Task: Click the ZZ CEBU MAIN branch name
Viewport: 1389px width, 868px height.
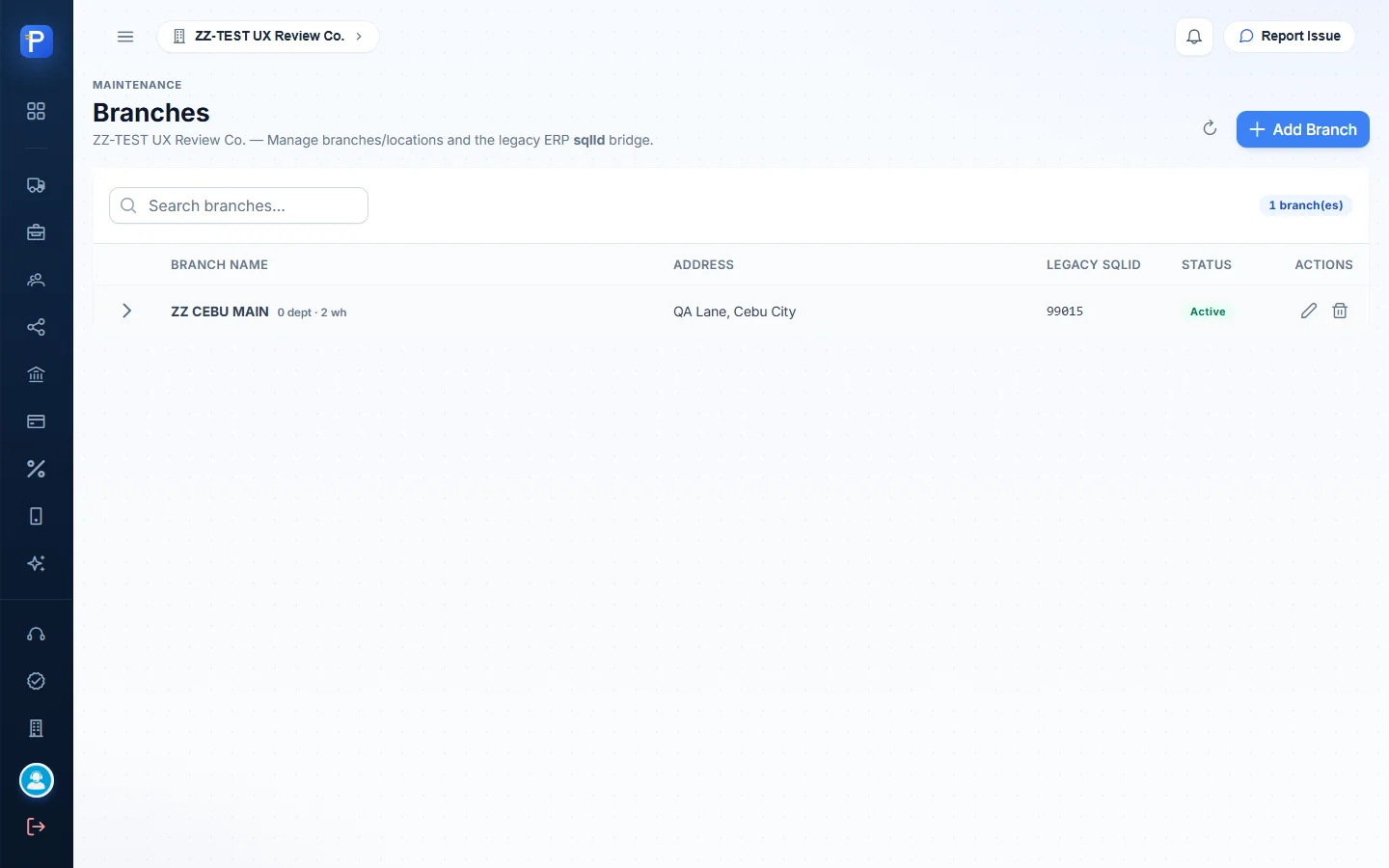Action: point(220,312)
